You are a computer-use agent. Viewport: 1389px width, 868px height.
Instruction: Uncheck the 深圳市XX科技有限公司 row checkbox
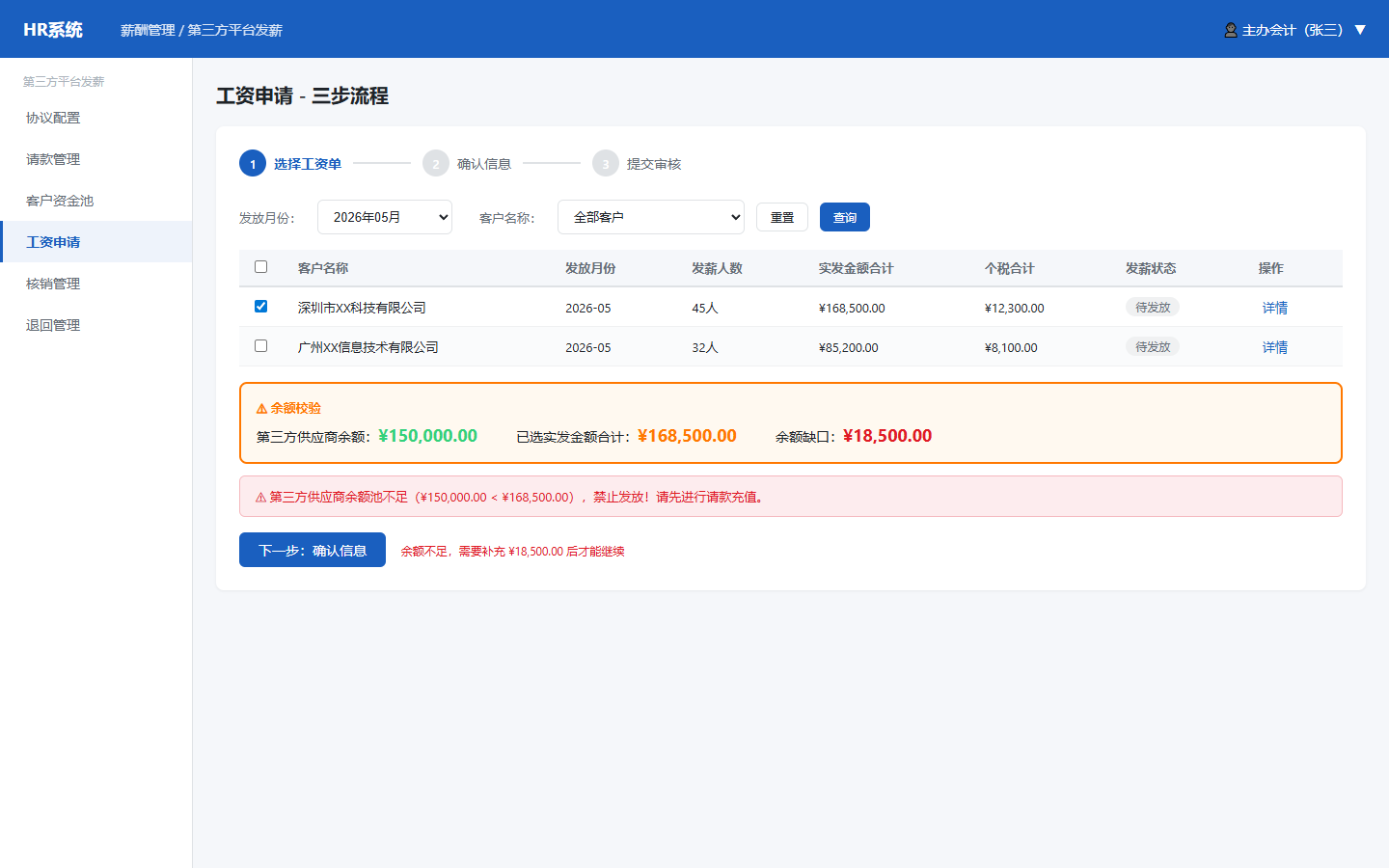coord(260,307)
